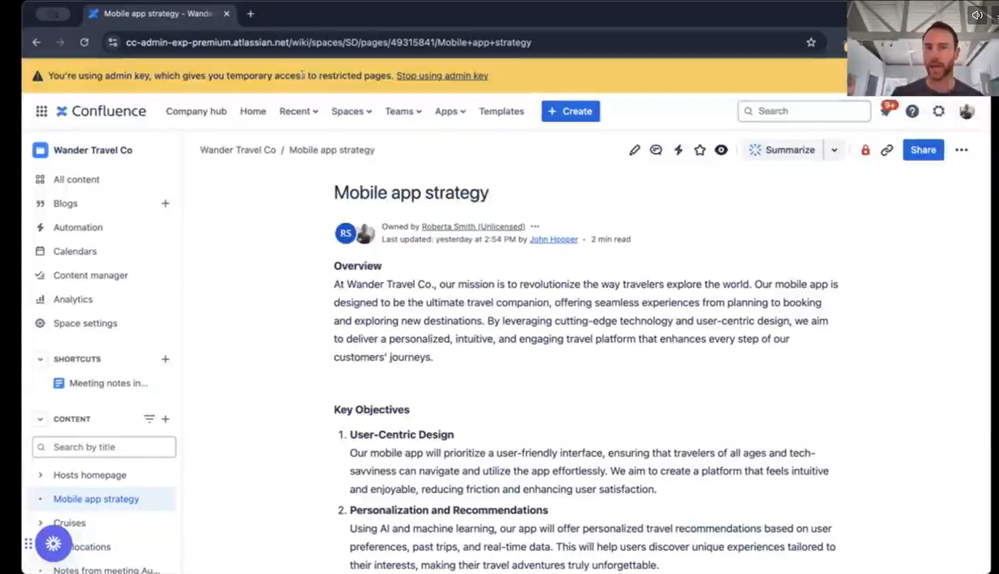Open the help question mark icon

click(912, 111)
